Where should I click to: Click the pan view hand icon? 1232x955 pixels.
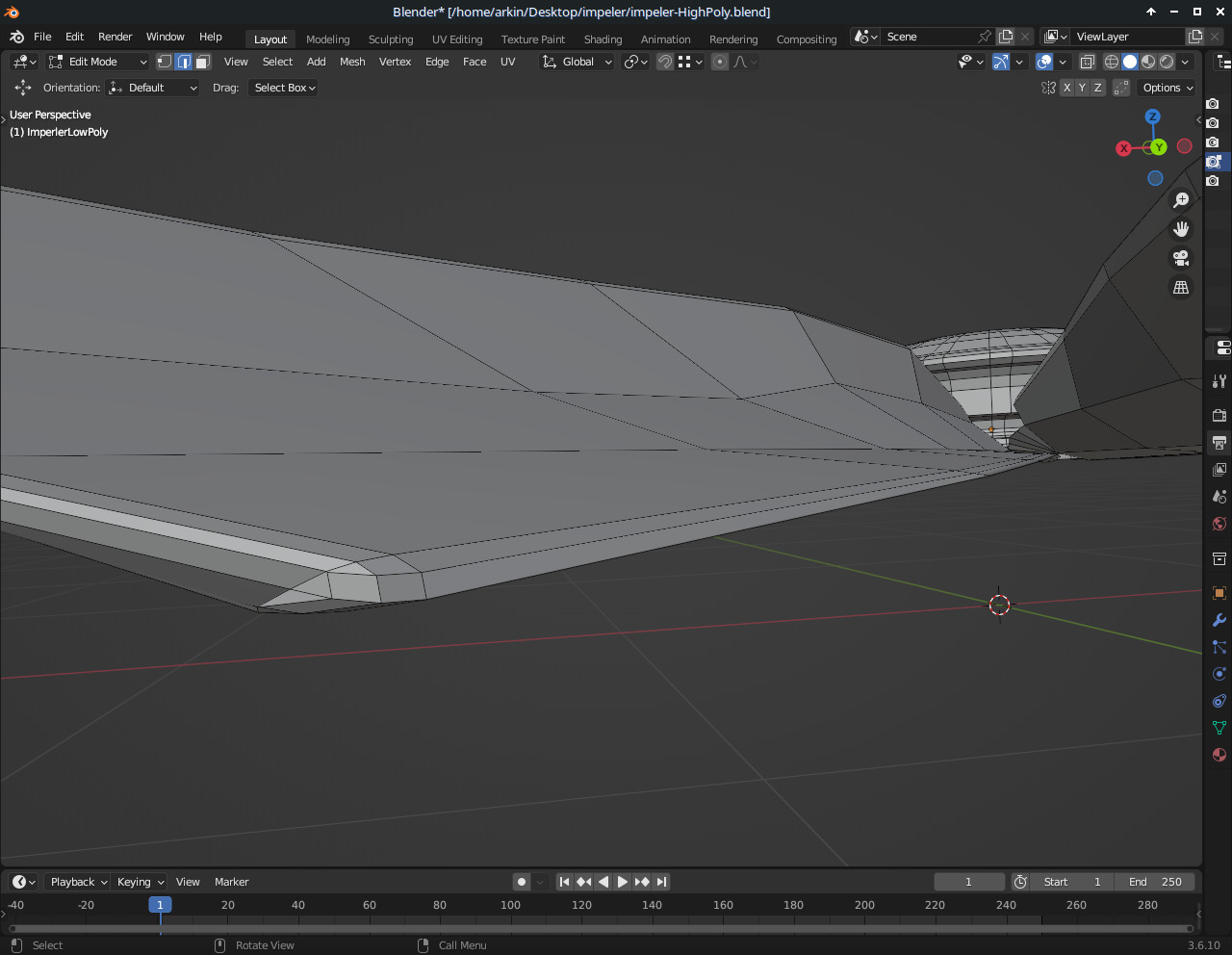(x=1181, y=229)
